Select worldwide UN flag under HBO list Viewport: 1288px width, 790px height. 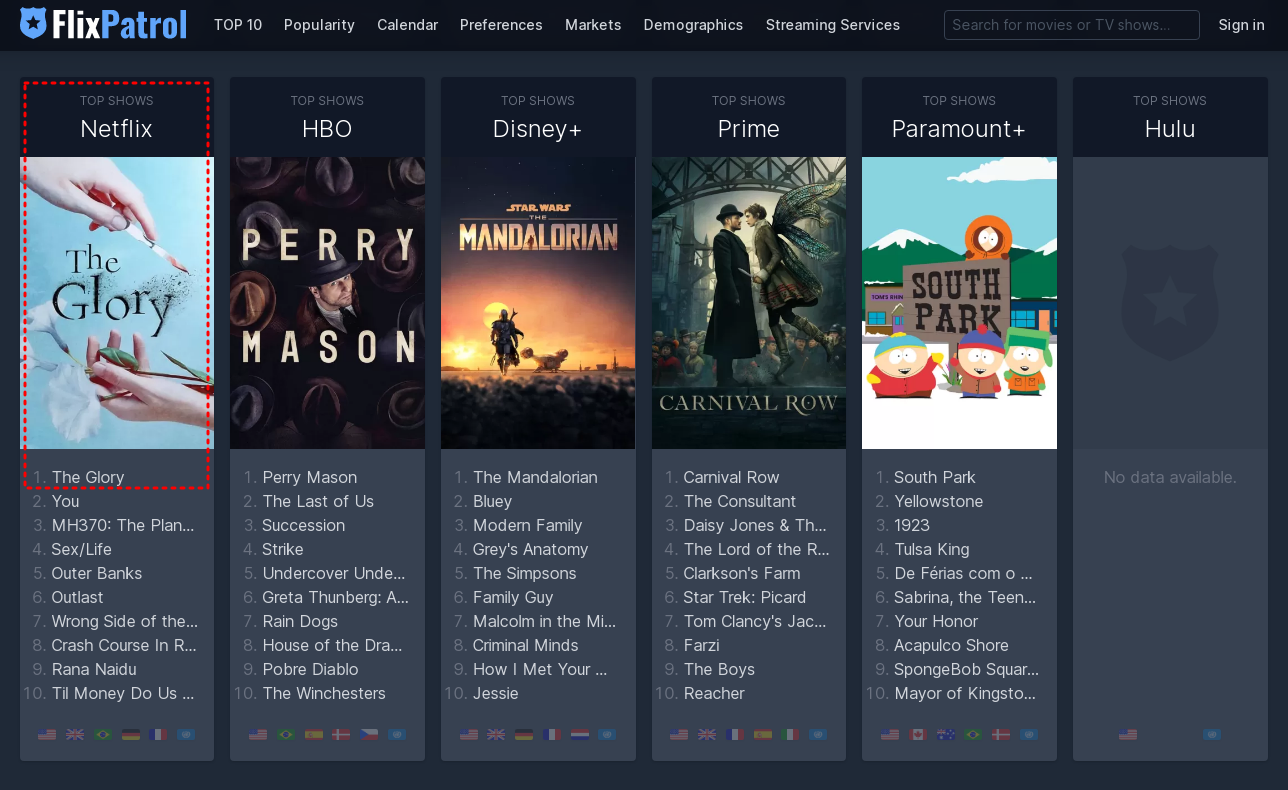tap(397, 735)
